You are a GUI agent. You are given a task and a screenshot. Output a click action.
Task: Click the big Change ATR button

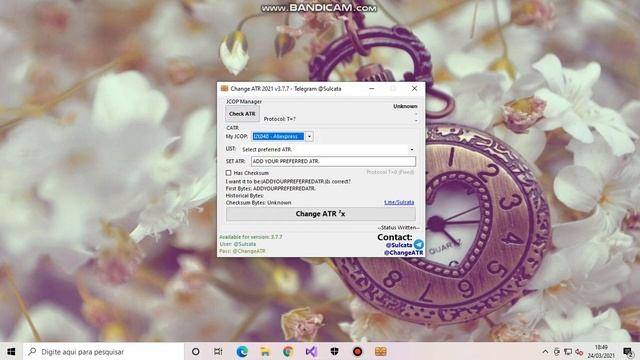321,214
